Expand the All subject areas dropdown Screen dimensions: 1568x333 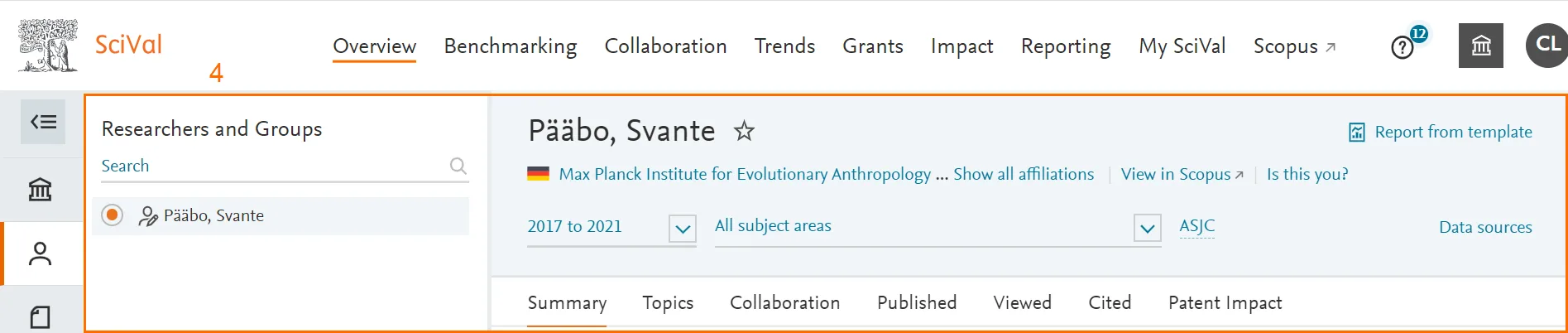1147,228
